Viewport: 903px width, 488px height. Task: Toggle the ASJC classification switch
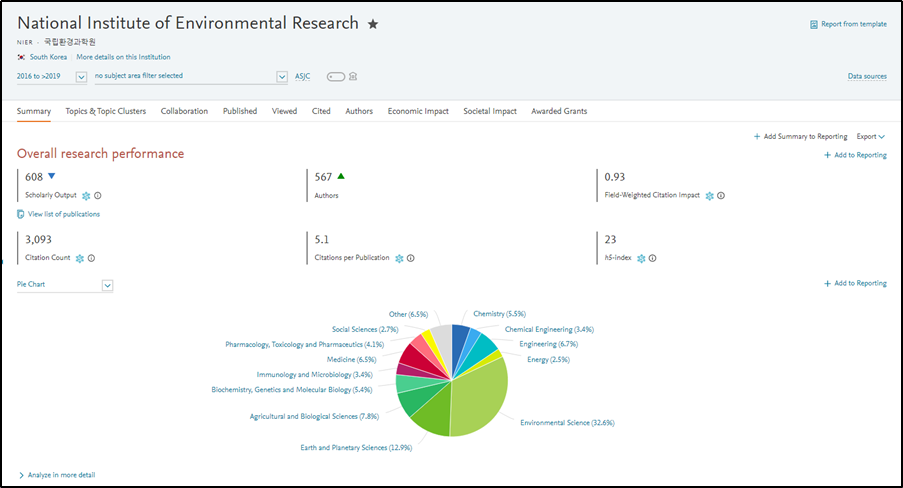point(336,77)
